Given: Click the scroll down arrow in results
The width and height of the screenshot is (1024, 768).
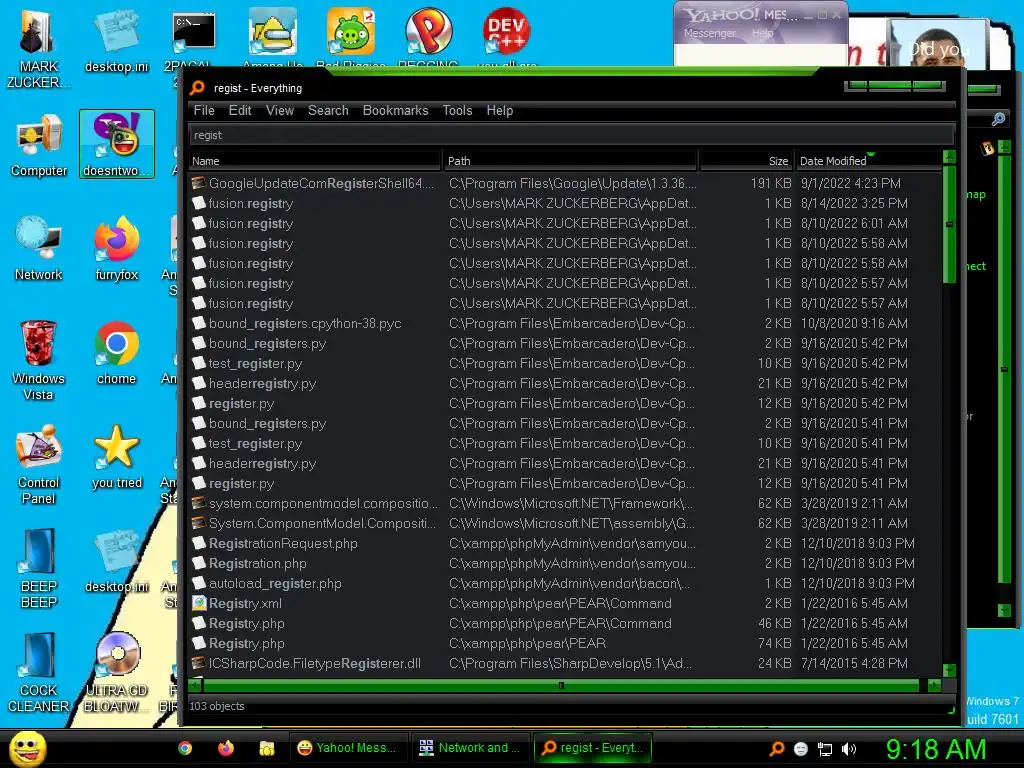Looking at the screenshot, I should [949, 671].
